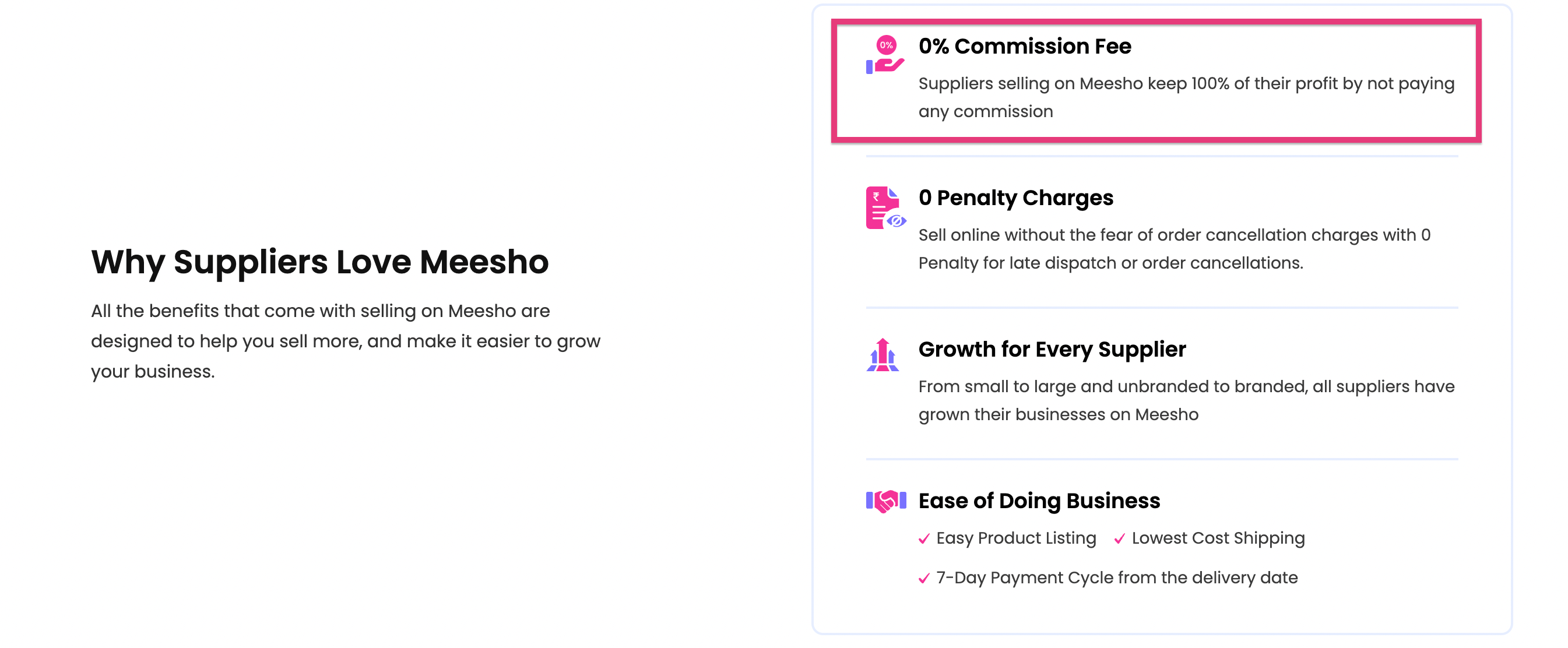Click the growth arrows icon

tap(883, 355)
